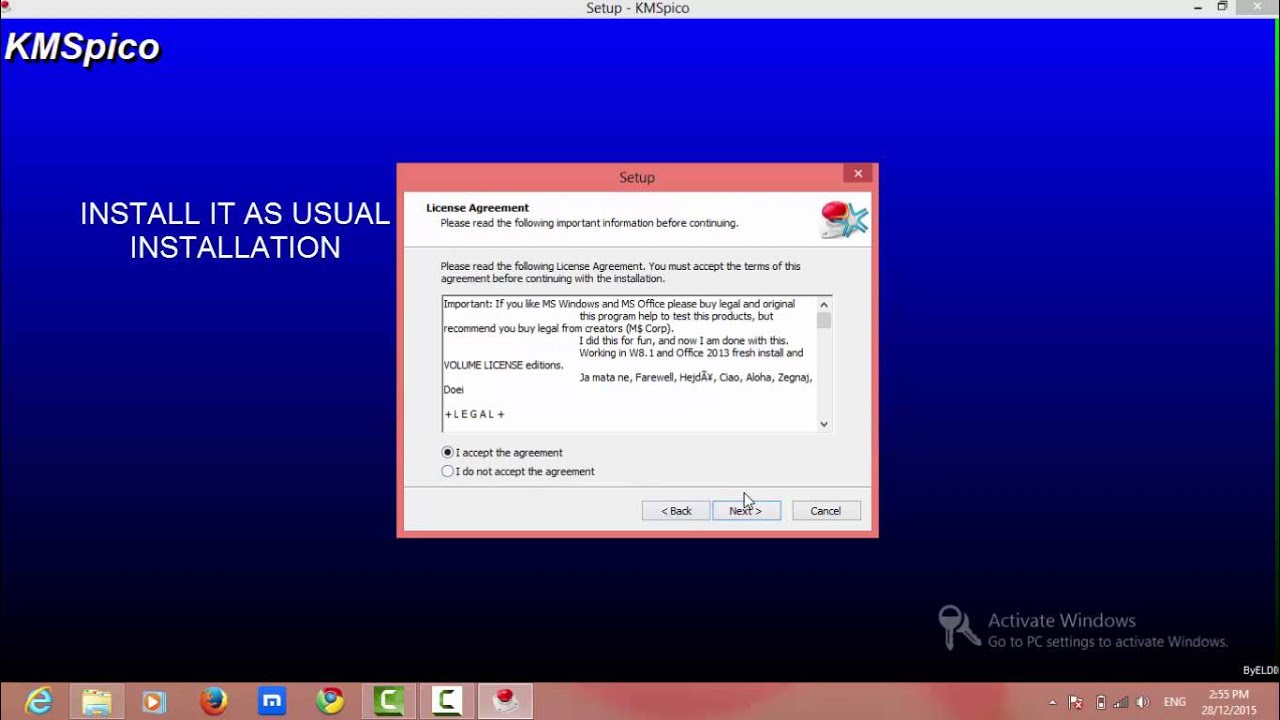1280x720 pixels.
Task: Open the network signal tray icon
Action: click(x=1121, y=703)
